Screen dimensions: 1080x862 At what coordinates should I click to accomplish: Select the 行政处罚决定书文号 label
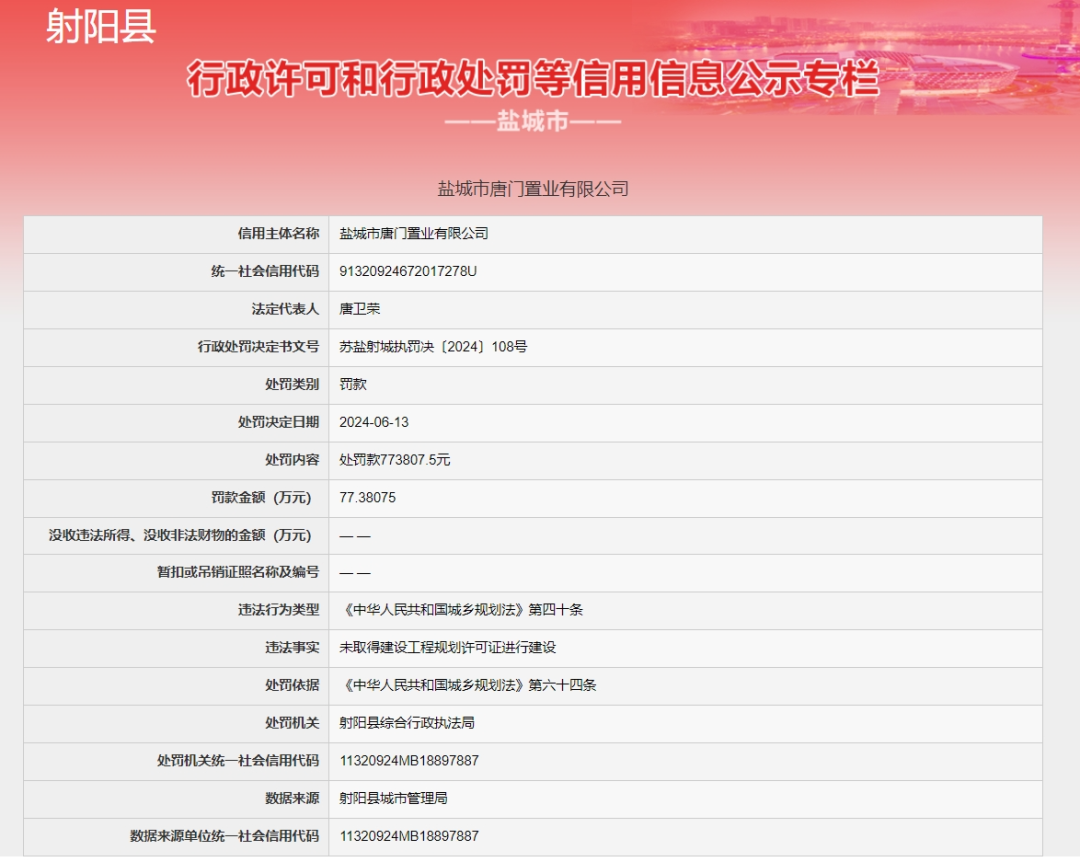click(258, 347)
